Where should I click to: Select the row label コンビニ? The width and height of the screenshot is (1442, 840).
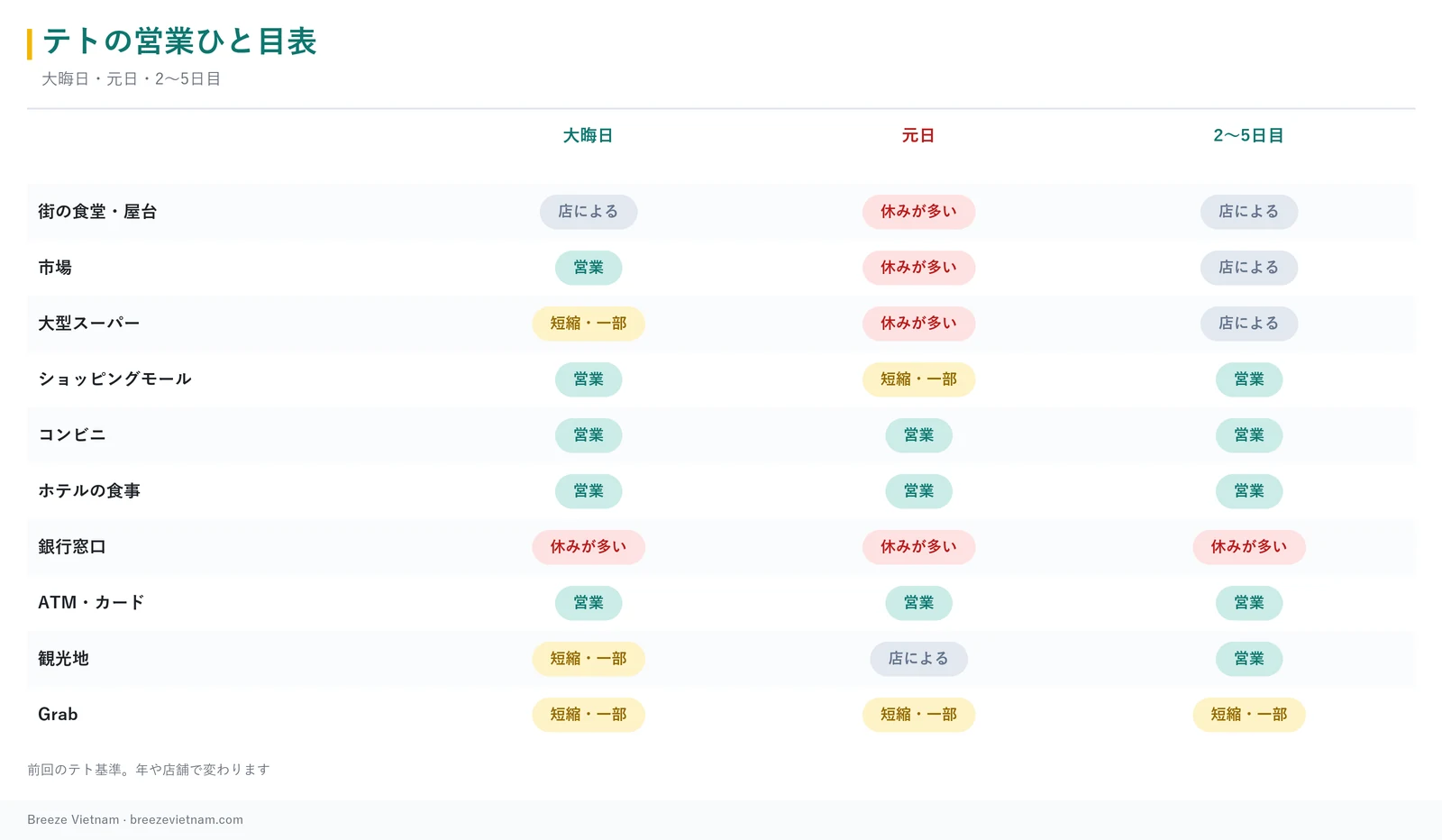72,435
